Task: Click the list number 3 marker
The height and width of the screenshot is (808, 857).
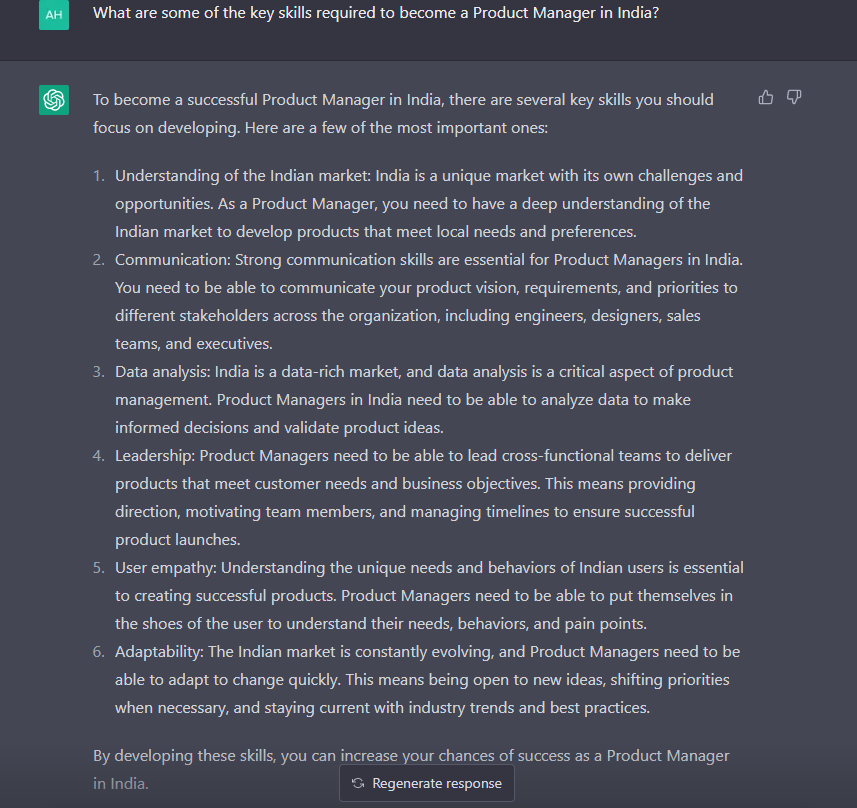Action: pos(98,372)
